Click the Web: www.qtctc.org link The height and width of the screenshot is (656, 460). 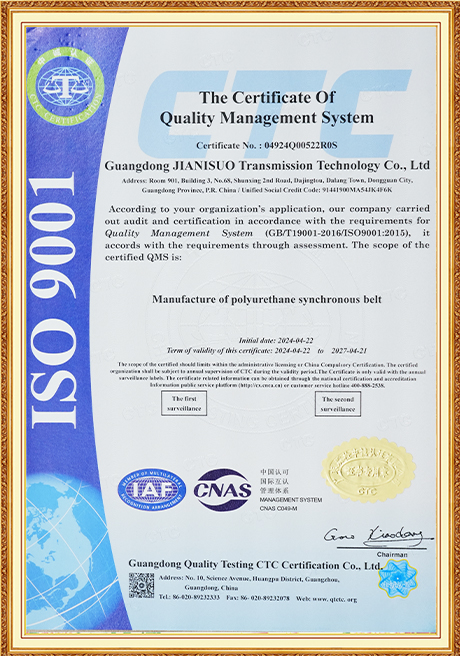pyautogui.click(x=326, y=599)
